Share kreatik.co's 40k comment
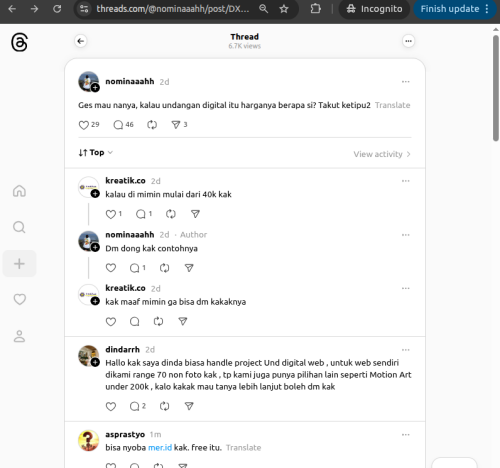Image resolution: width=500 pixels, height=468 pixels. (x=195, y=214)
